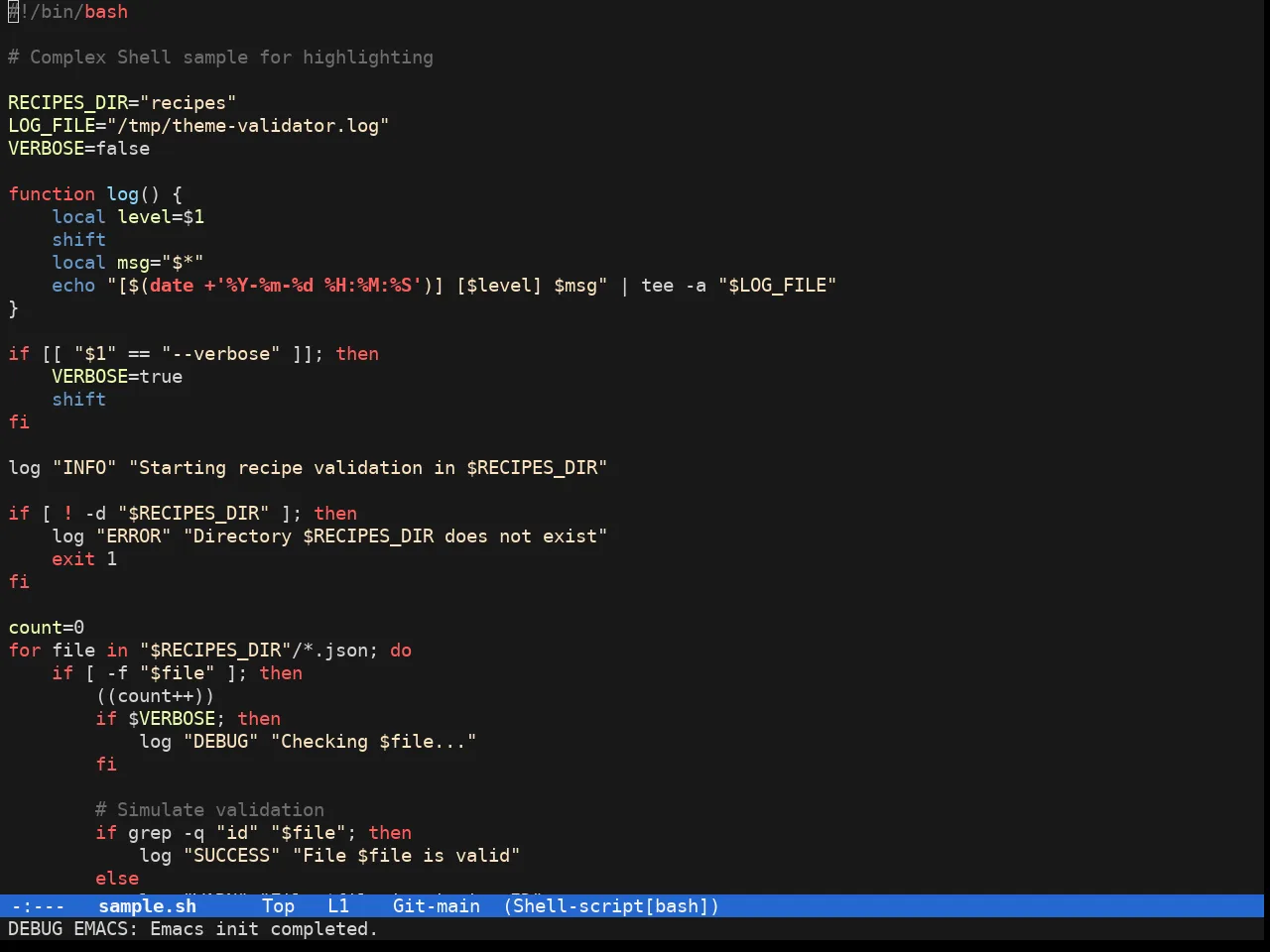Screen dimensions: 1270x952
Task: Click the Top position indicator in mode line
Action: click(x=279, y=906)
